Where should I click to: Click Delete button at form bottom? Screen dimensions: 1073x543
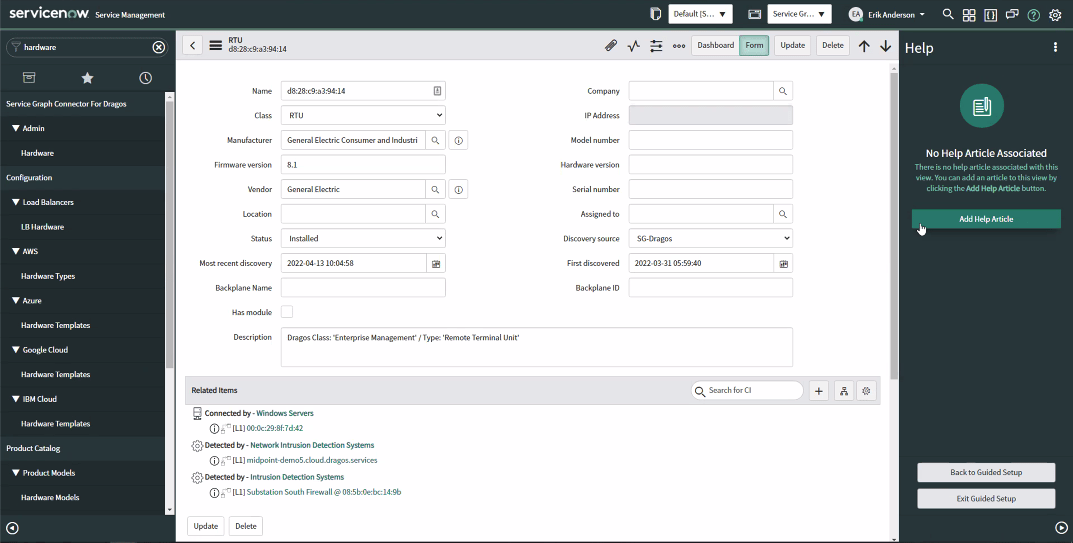(x=246, y=526)
